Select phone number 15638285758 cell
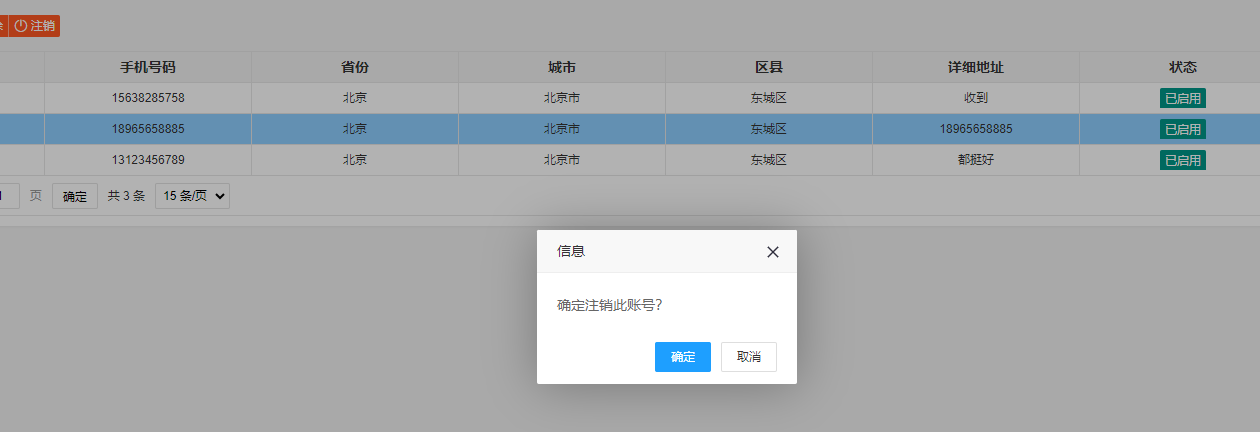This screenshot has width=1260, height=432. pos(148,98)
